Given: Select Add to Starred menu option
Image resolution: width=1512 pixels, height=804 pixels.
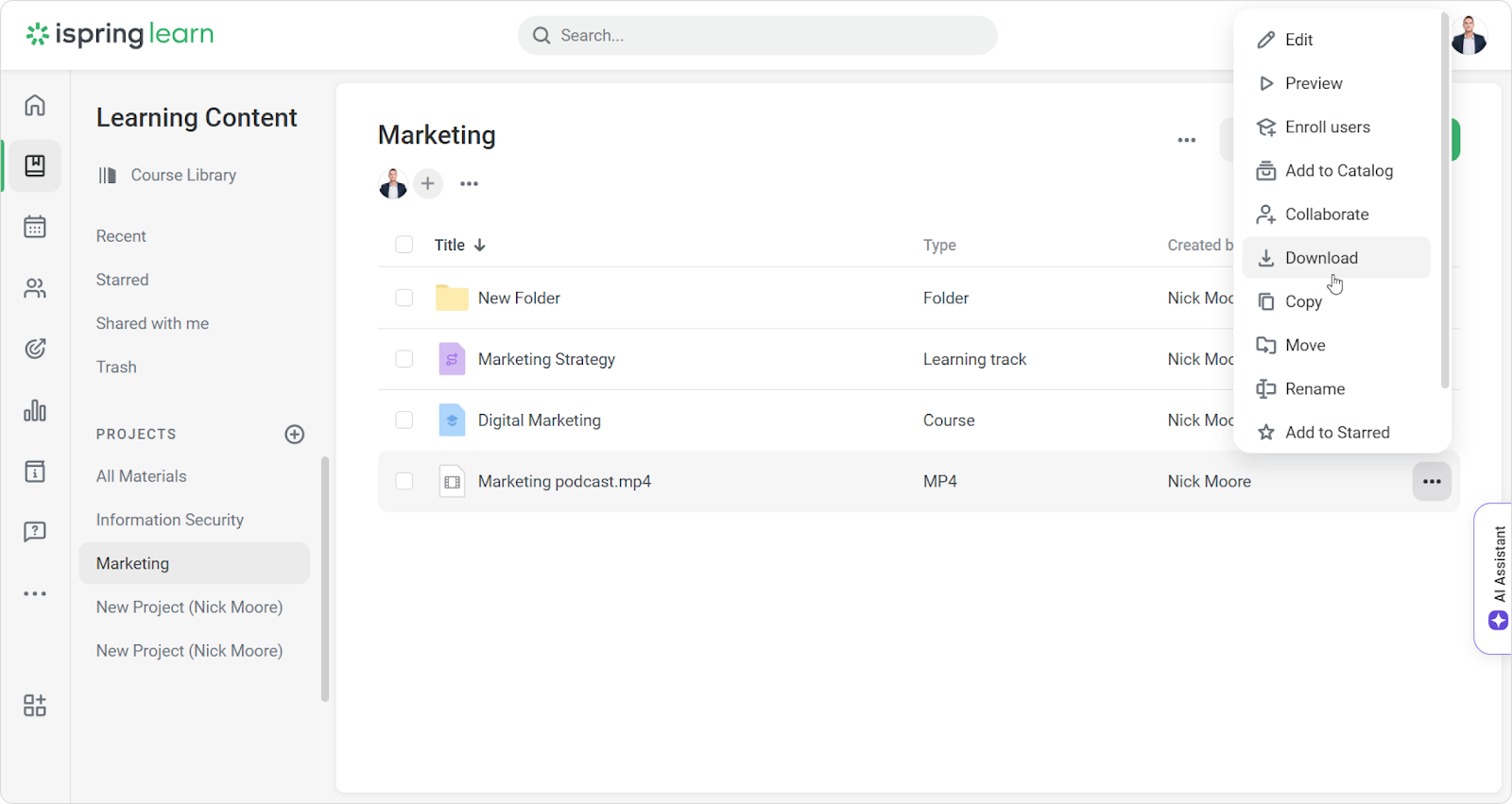Looking at the screenshot, I should click(1336, 433).
